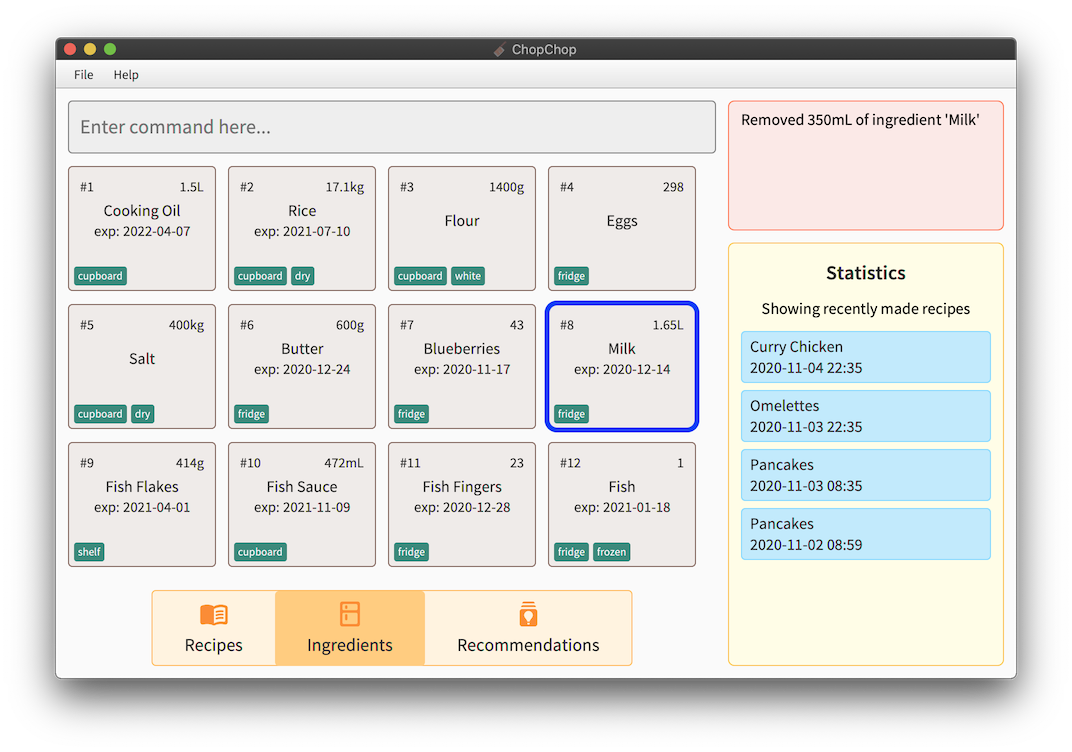The image size is (1072, 752).
Task: Switch to the Recommendations tab label
Action: coord(528,645)
